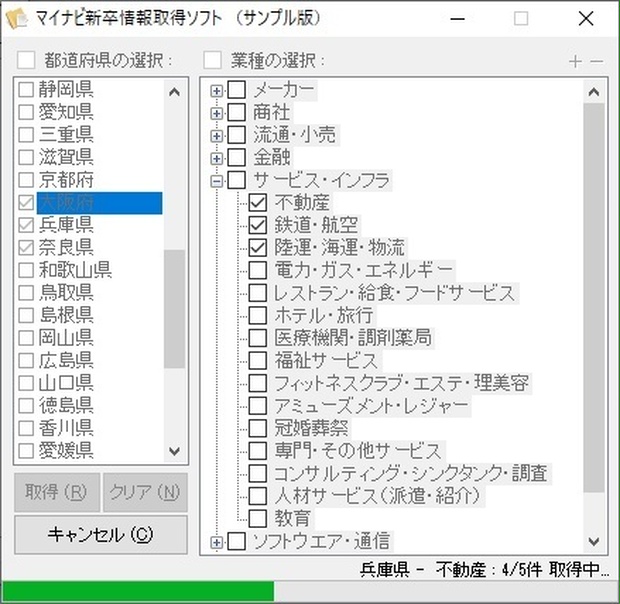Select 広島県 in the prefecture list
Screen dimensions: 620x604
coord(66,361)
